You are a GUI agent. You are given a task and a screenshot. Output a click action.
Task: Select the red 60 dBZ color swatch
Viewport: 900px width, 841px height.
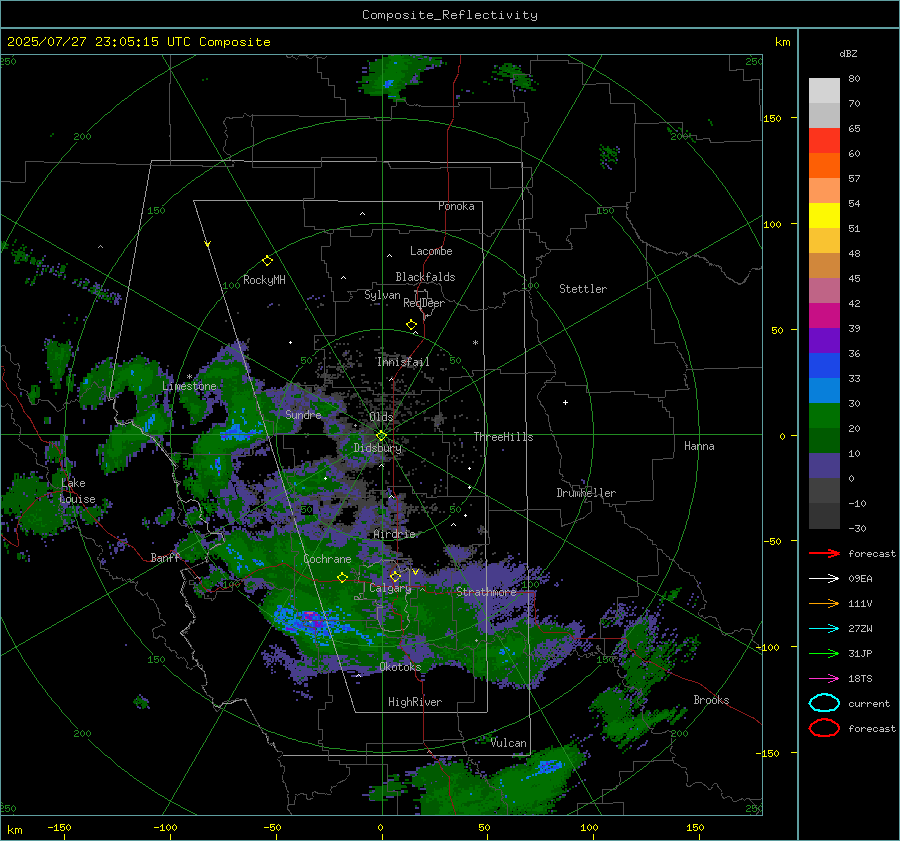(x=824, y=141)
